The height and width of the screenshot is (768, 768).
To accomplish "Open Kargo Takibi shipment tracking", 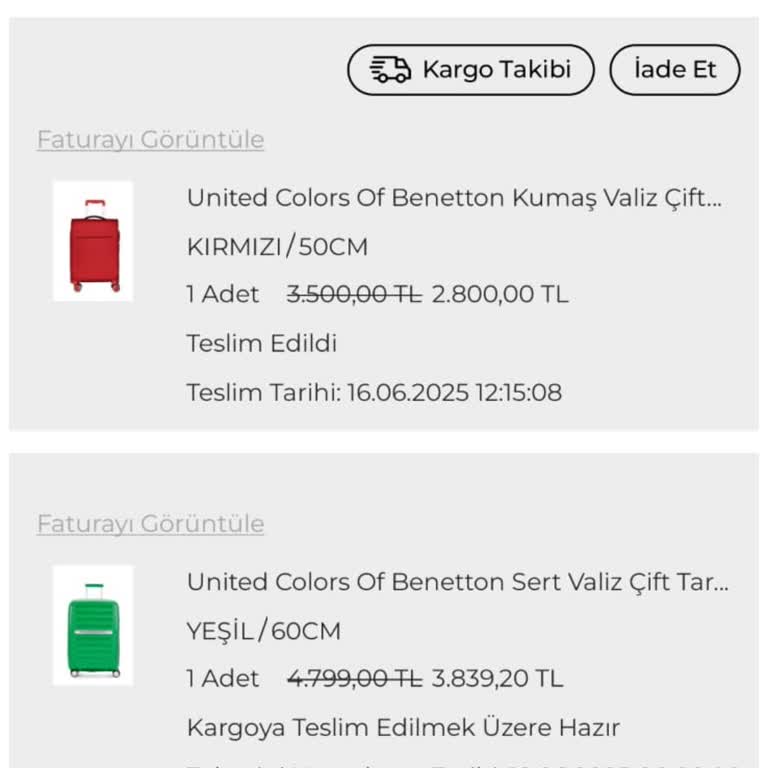I will tap(471, 70).
